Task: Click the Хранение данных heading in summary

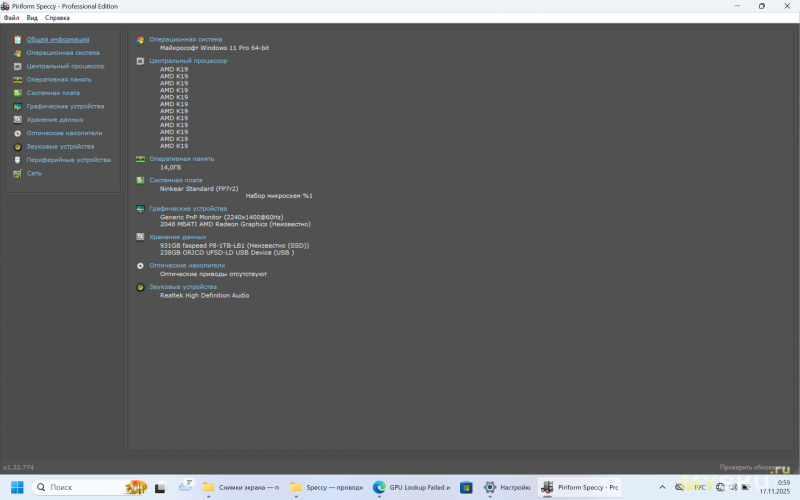Action: click(177, 237)
